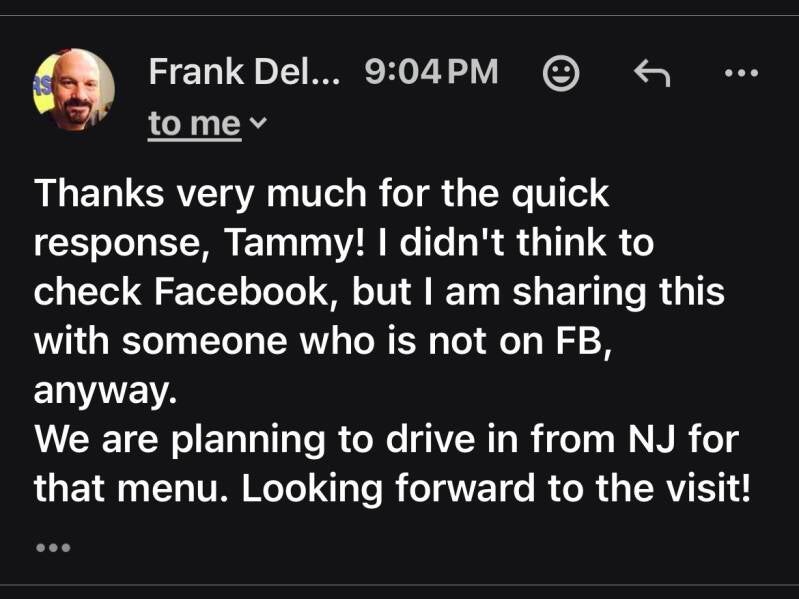Tap the "to me" recipient label
This screenshot has width=799, height=599.
(194, 124)
